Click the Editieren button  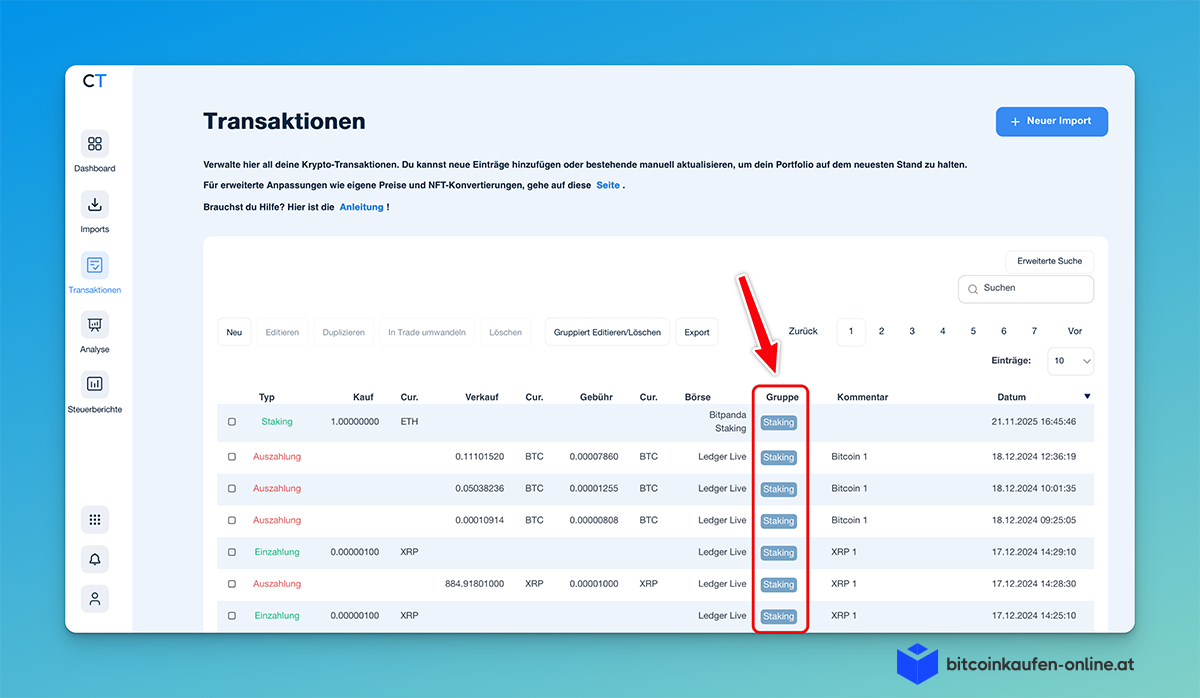(x=282, y=332)
